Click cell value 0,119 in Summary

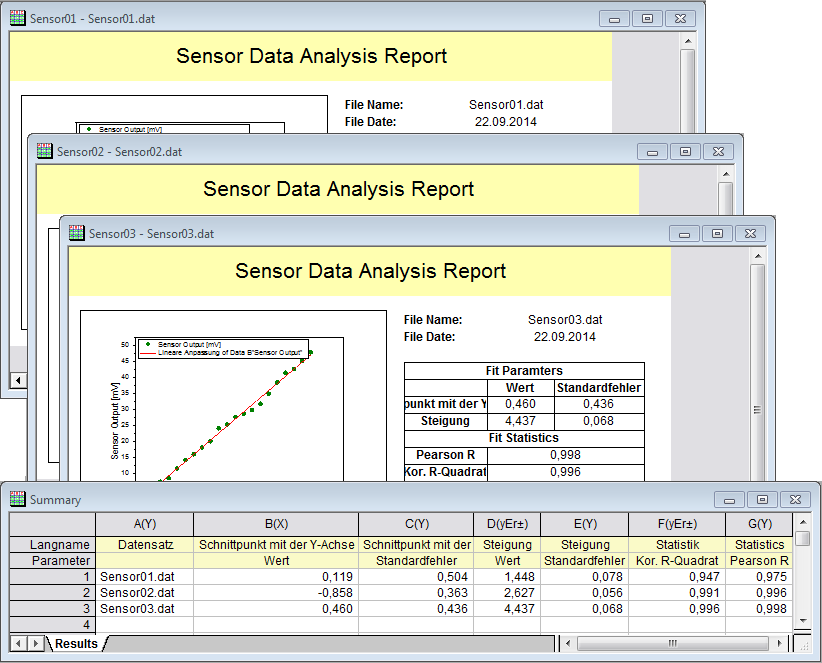[276, 577]
